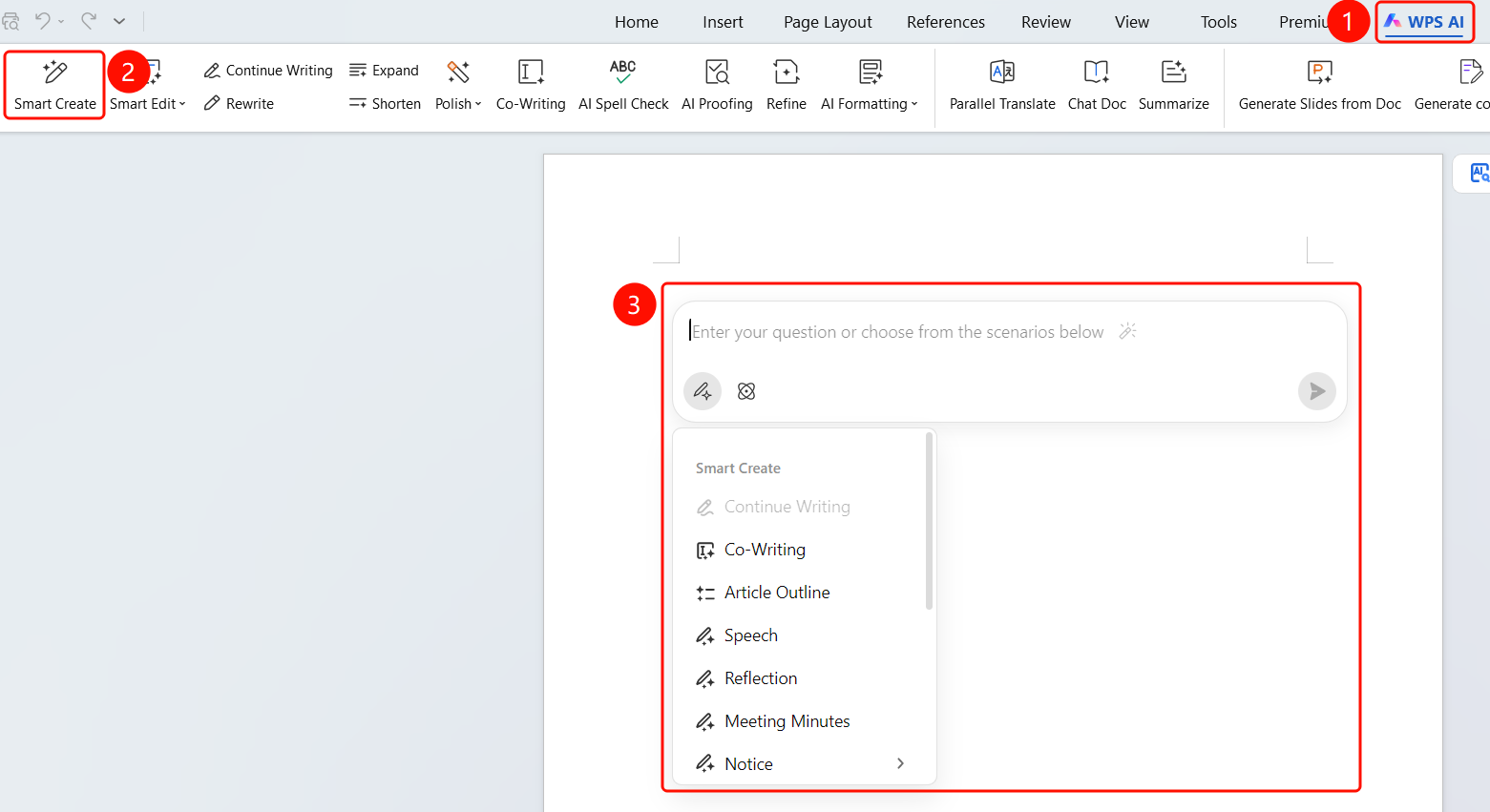The width and height of the screenshot is (1490, 812).
Task: Click the send arrow button
Action: [x=1316, y=391]
